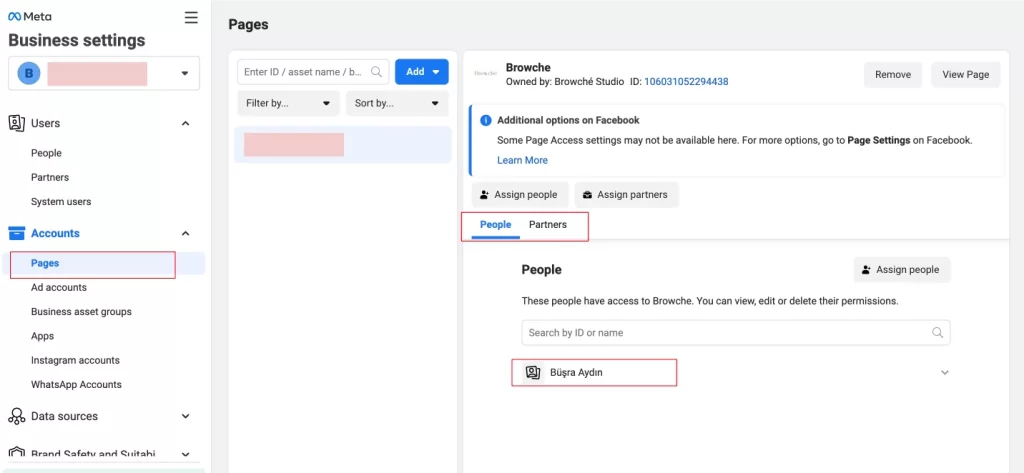
Task: Click the magnifier icon in asset search
Action: 376,72
